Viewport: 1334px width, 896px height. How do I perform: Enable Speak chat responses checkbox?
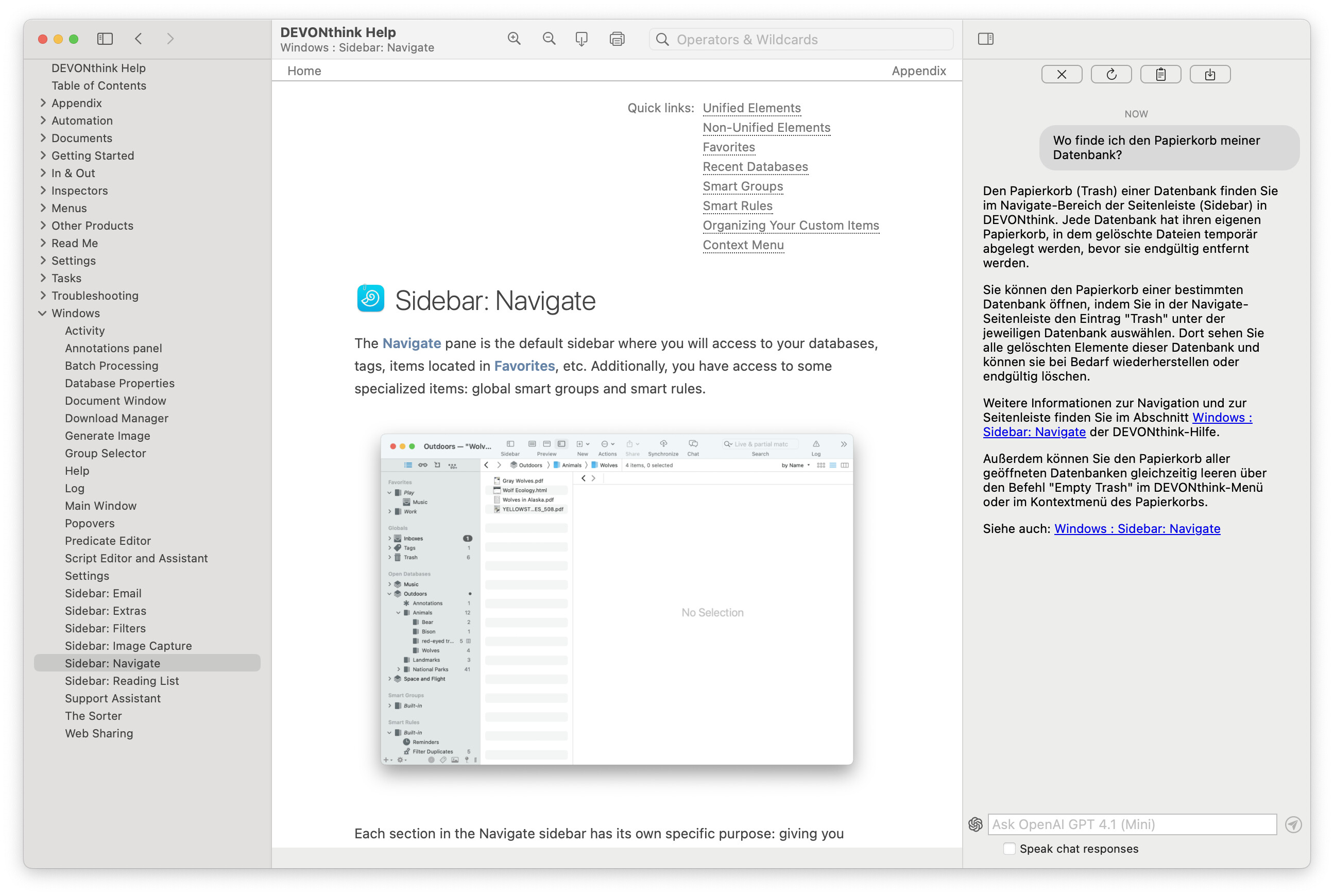1009,849
